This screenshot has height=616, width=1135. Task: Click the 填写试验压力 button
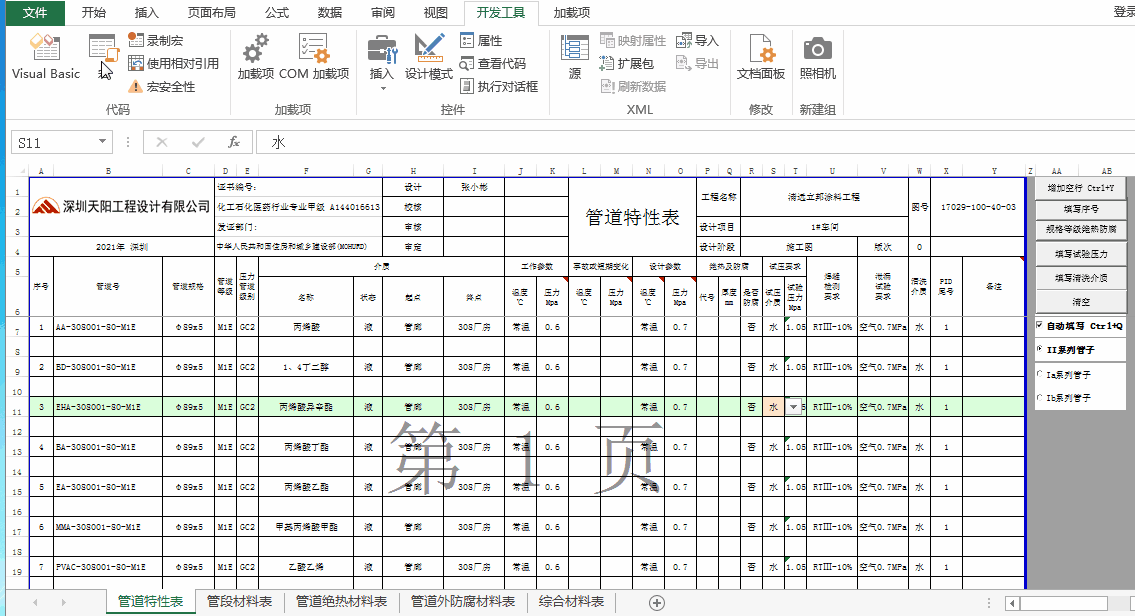pyautogui.click(x=1081, y=254)
